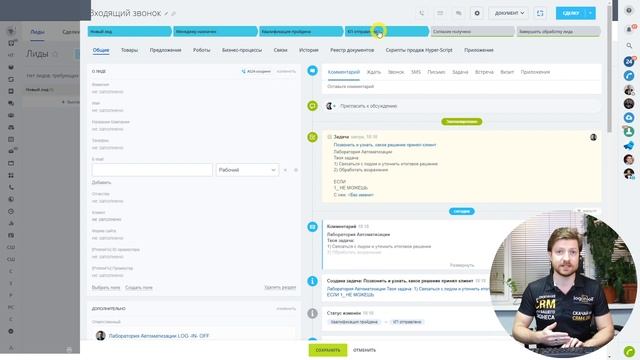Viewport: 640px width, 360px height.
Task: Click the search icon in right sidebar
Action: point(629,46)
